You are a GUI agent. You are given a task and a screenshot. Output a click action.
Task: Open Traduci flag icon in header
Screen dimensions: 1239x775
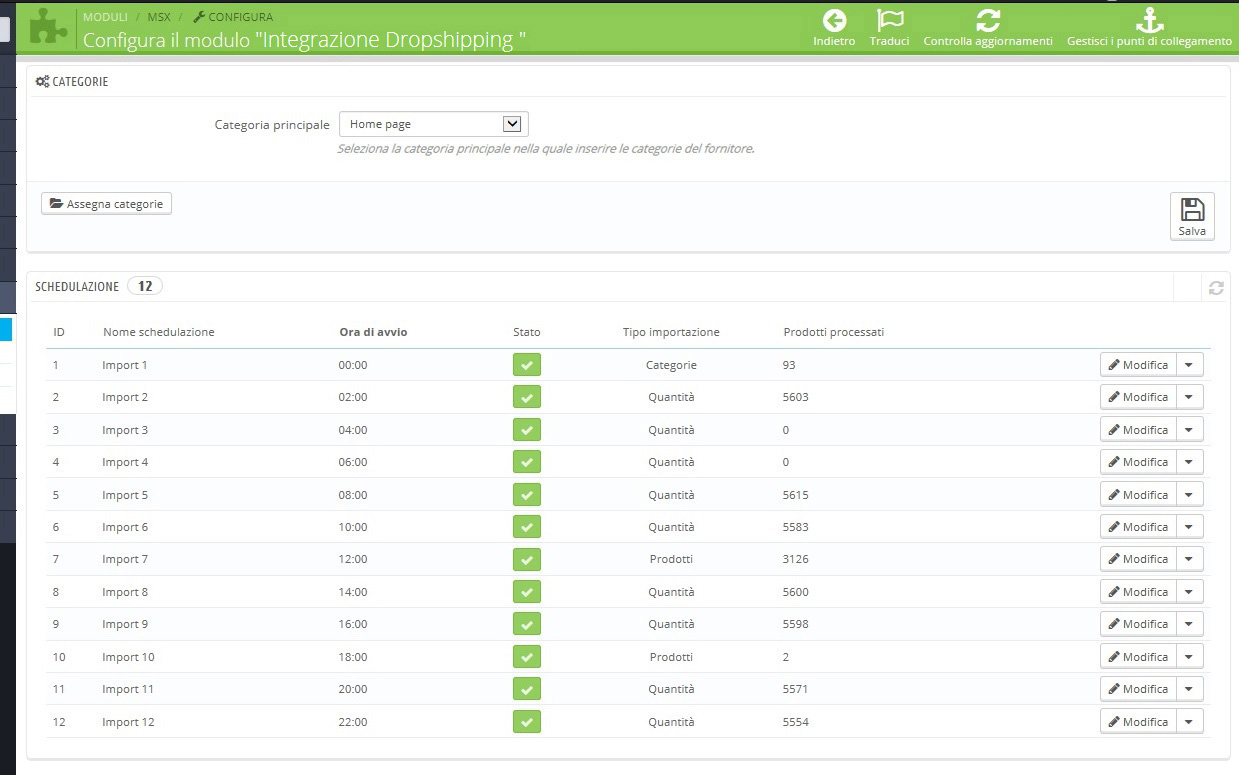click(x=889, y=21)
